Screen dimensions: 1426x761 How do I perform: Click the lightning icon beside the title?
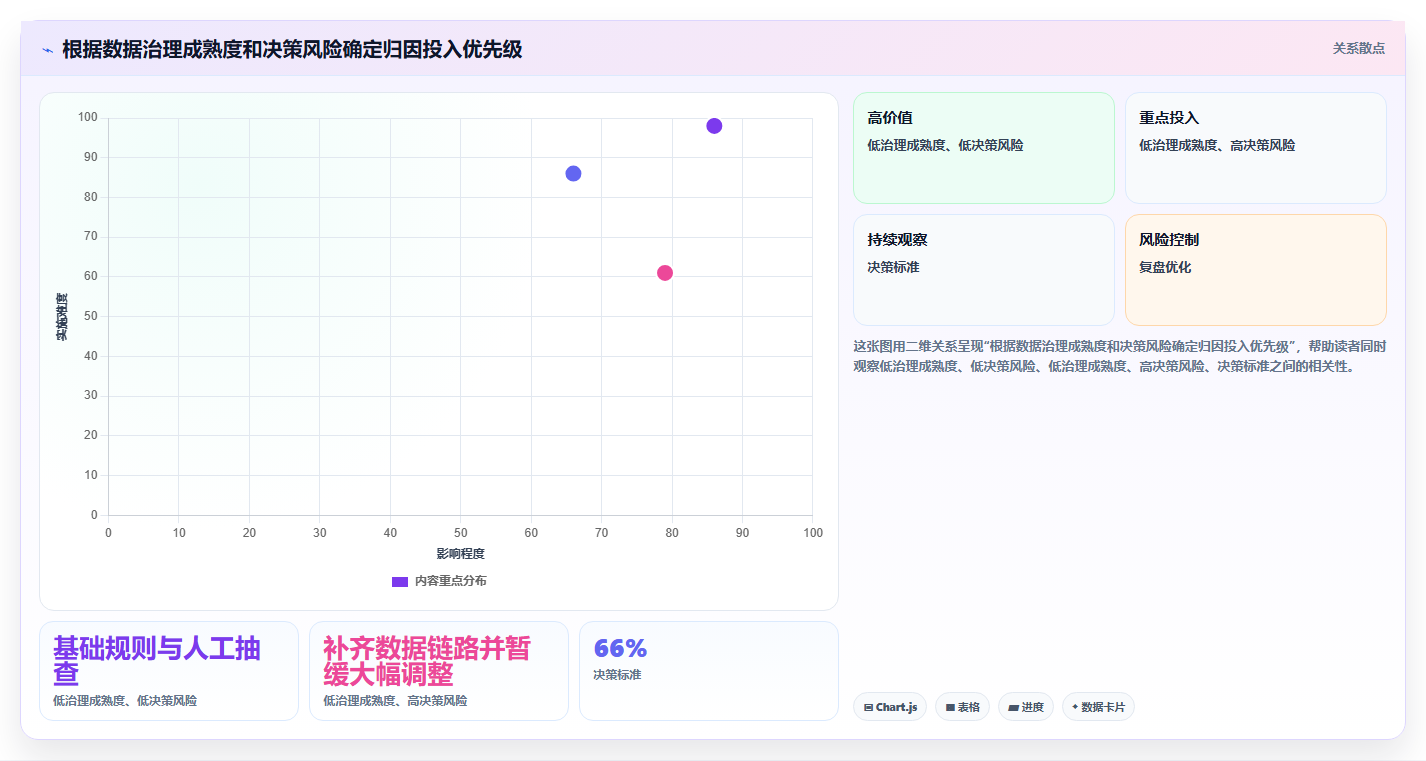tap(47, 50)
